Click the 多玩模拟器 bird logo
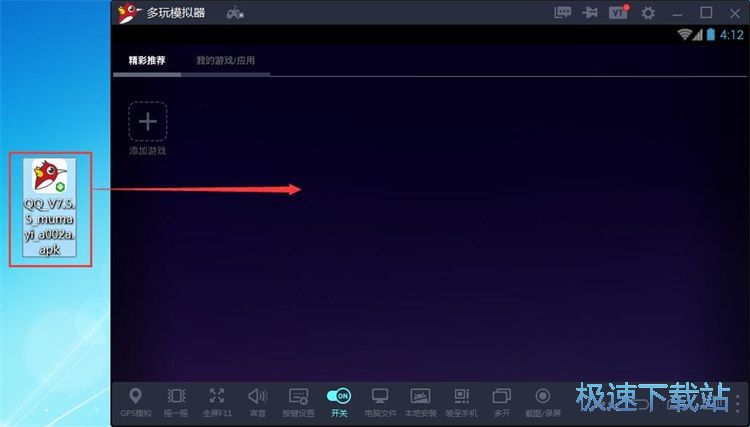Image resolution: width=750 pixels, height=427 pixels. point(129,12)
